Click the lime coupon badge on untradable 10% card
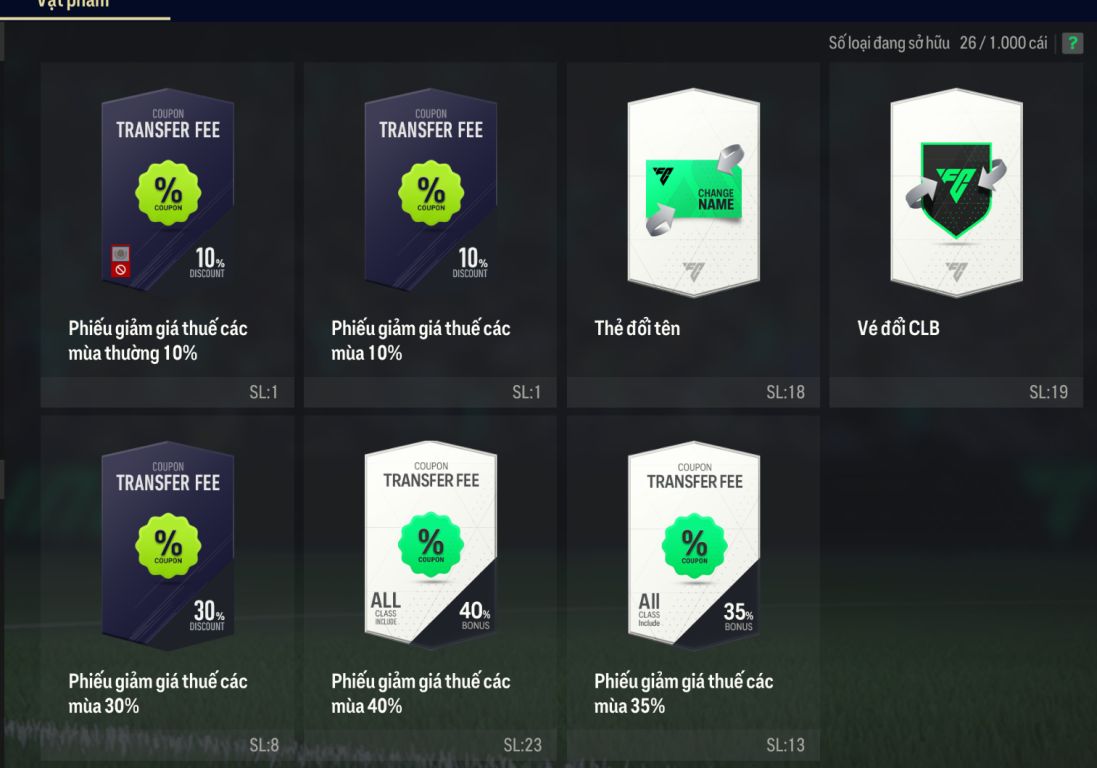 168,192
